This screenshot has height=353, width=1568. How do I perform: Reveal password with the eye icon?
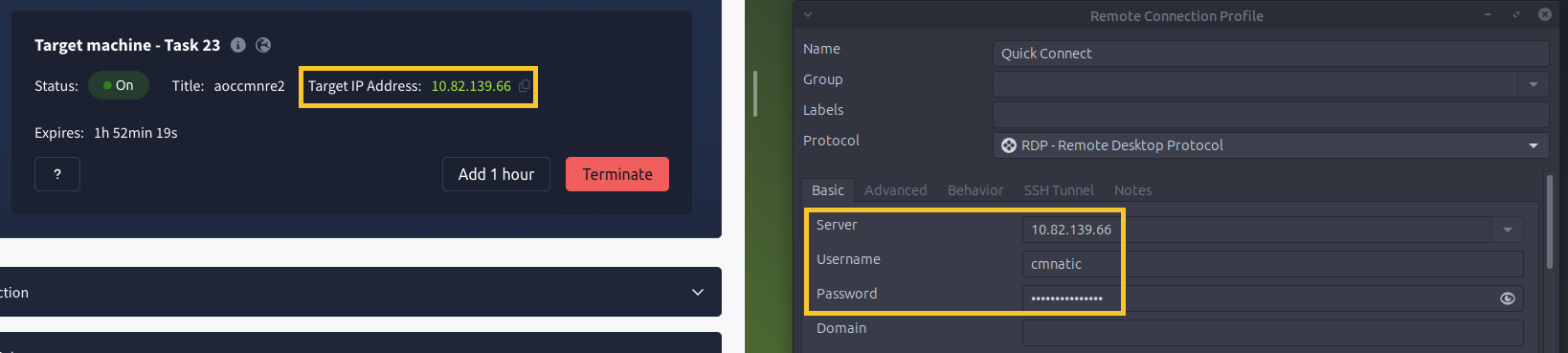[1507, 298]
